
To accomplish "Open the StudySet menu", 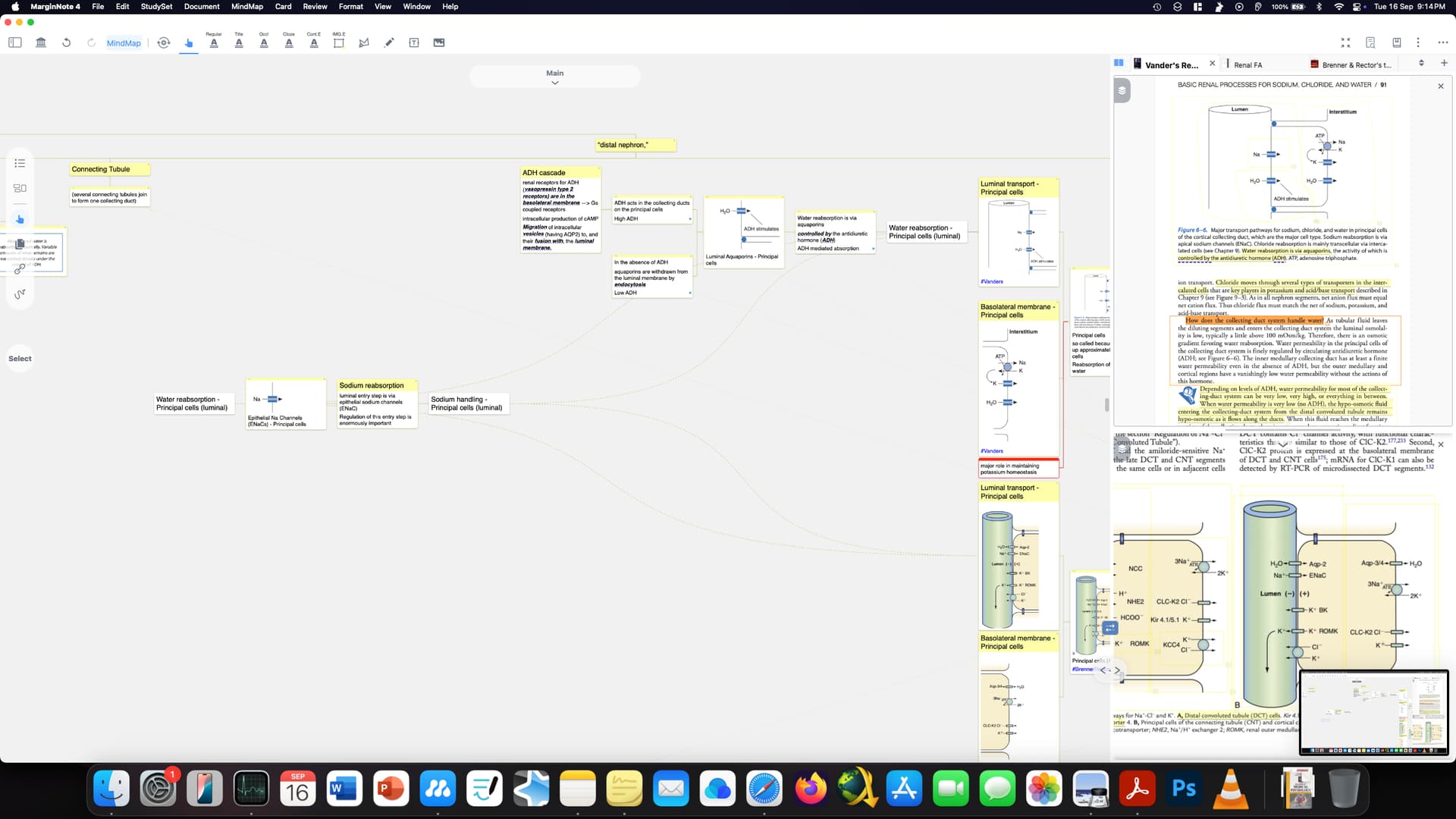I will [x=156, y=6].
